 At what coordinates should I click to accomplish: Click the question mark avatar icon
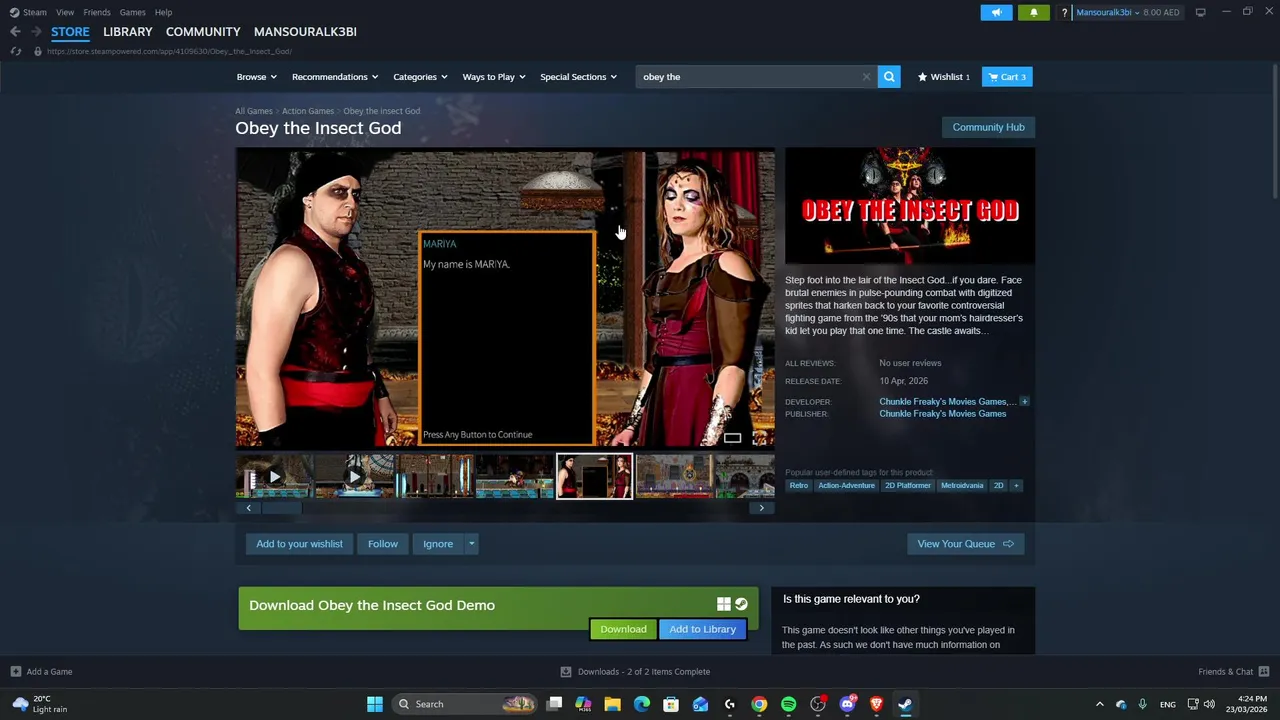click(x=1064, y=12)
